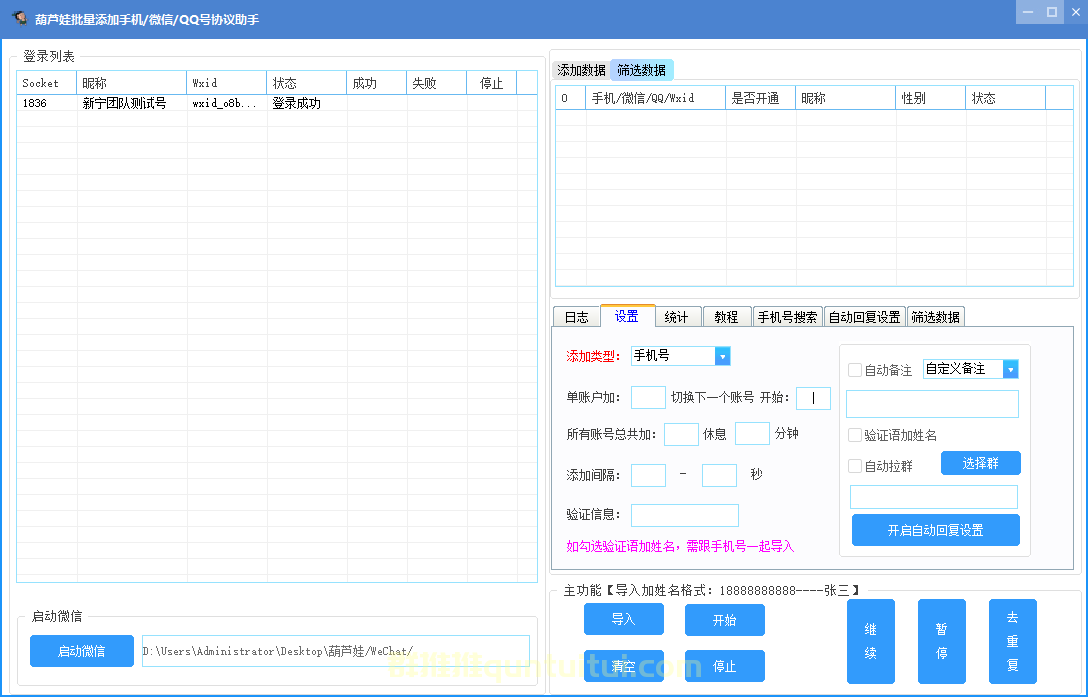Switch to the 统计 tab

pyautogui.click(x=677, y=317)
